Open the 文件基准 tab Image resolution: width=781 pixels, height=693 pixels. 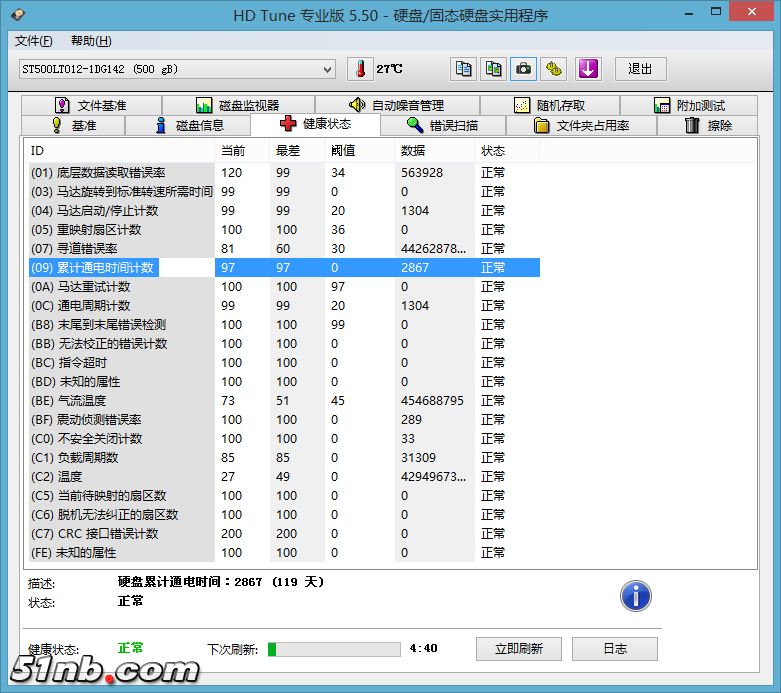point(92,105)
